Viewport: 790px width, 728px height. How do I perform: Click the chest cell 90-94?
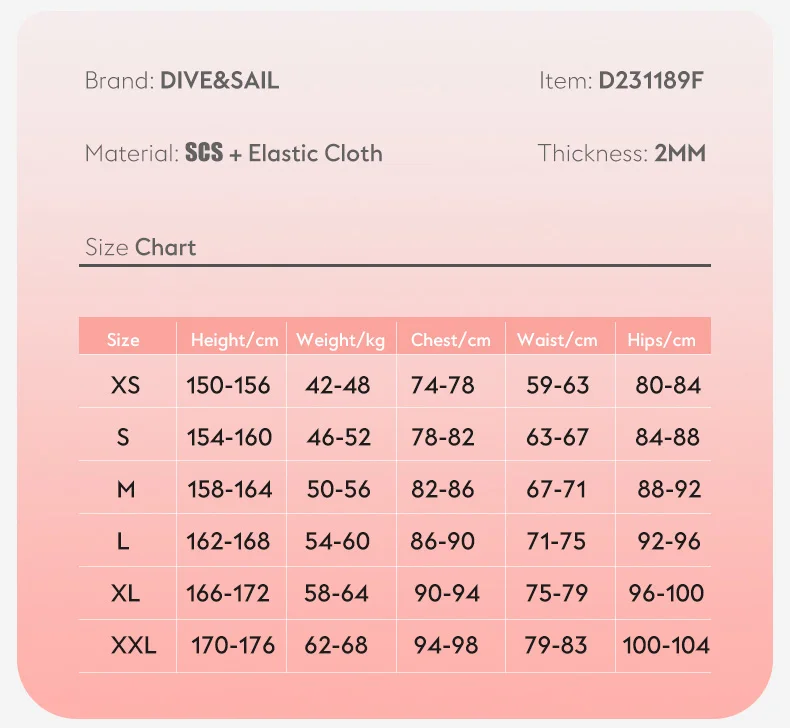[447, 593]
